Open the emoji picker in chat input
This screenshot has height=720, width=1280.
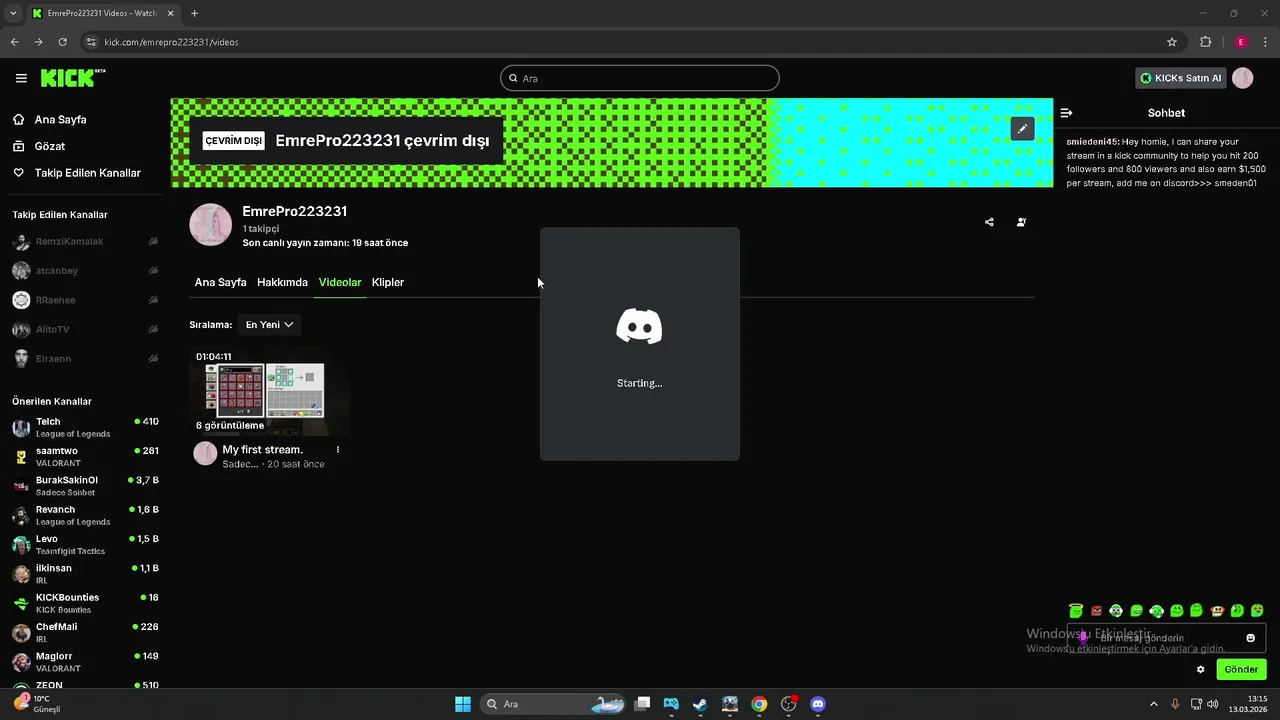1250,638
